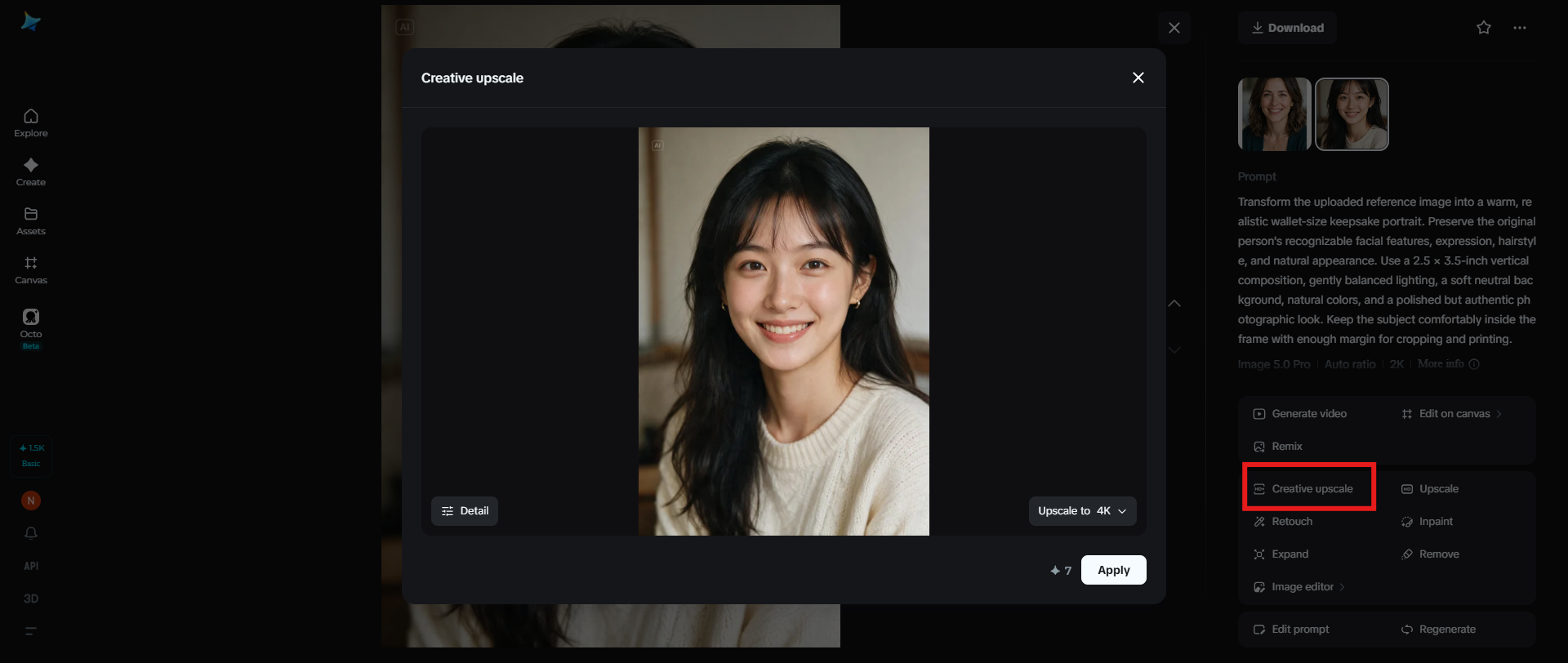Choose Edit on canvas option
The image size is (1568, 663).
[1452, 414]
